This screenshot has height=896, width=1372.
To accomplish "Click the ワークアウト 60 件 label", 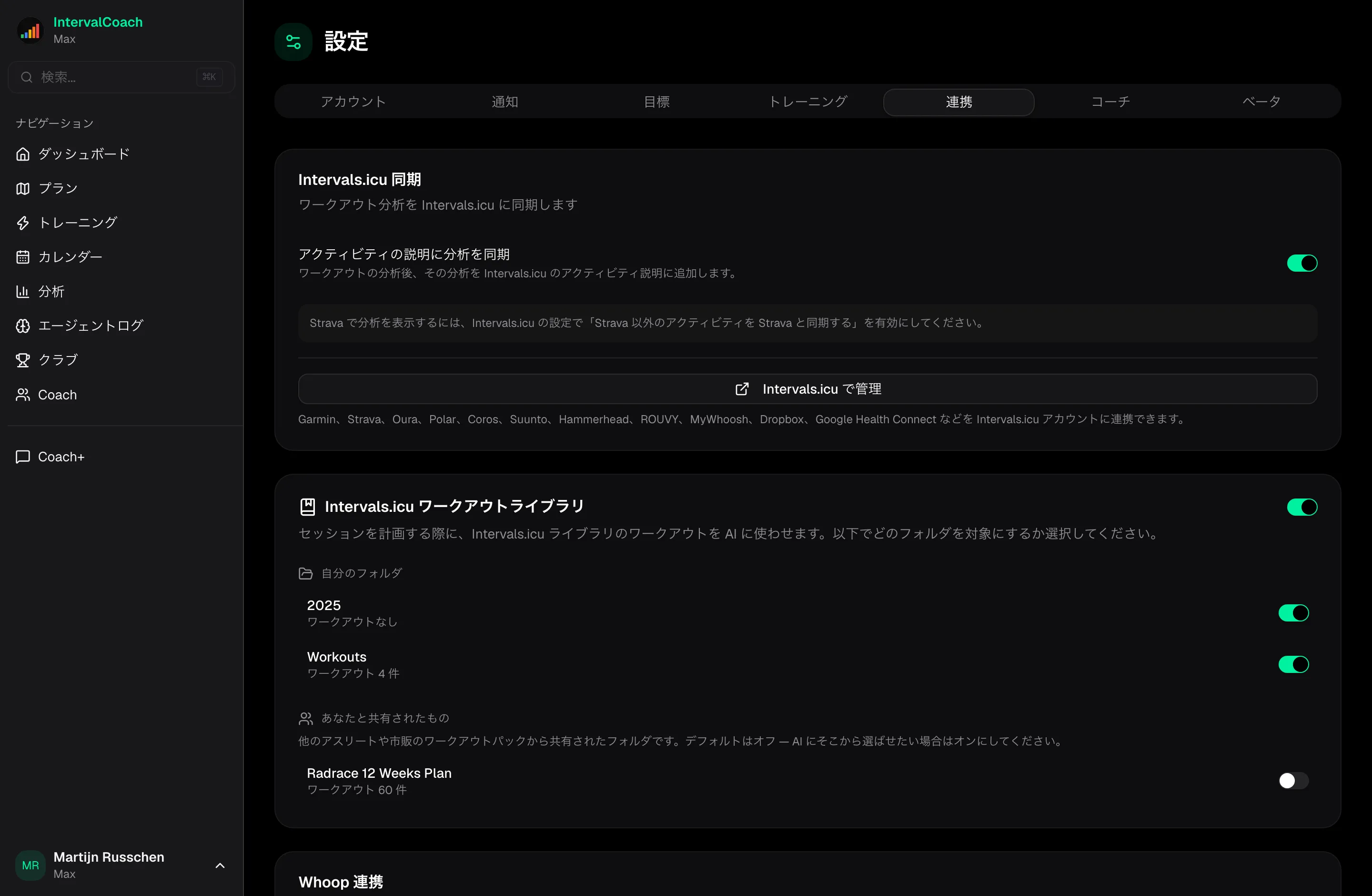I will click(x=357, y=790).
